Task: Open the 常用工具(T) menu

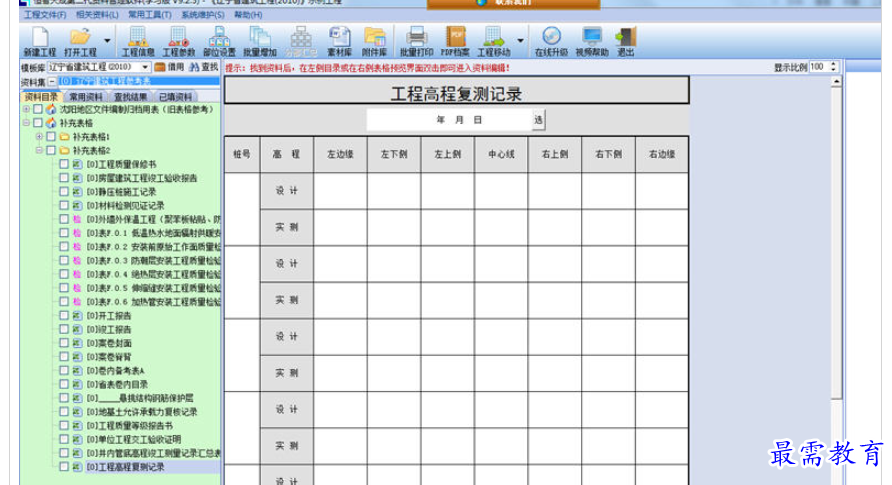Action: click(150, 15)
